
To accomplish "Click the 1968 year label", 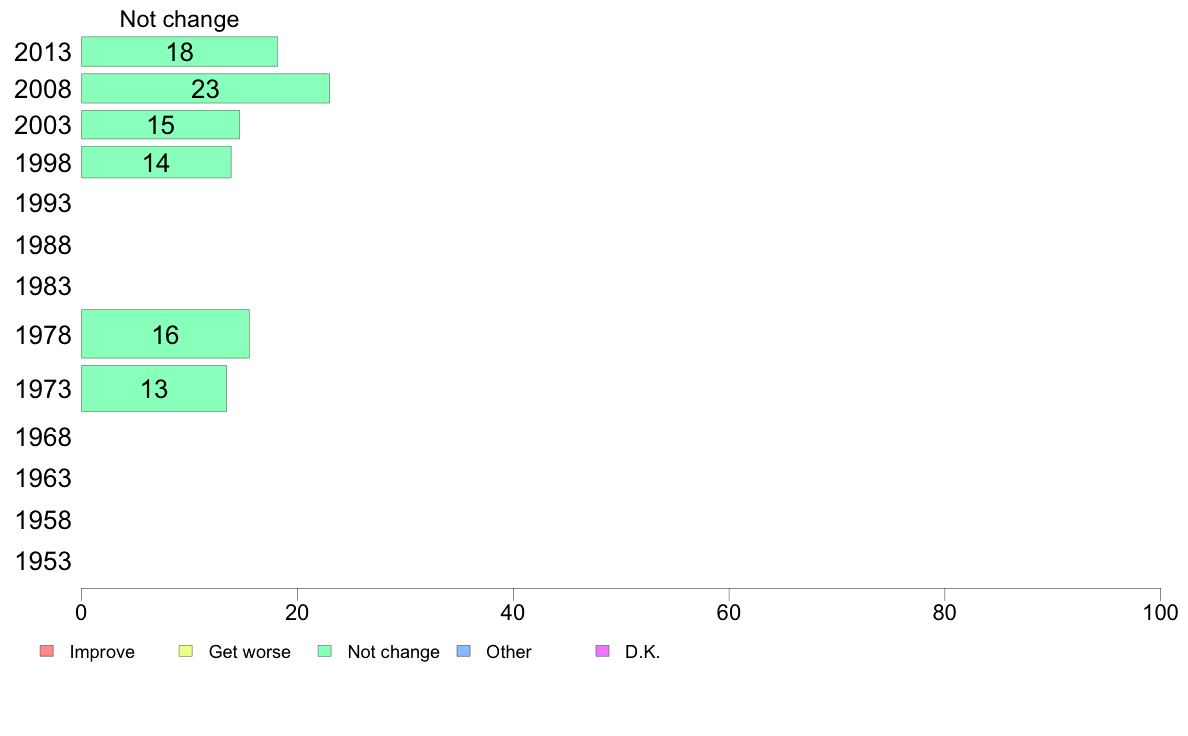I will coord(43,437).
